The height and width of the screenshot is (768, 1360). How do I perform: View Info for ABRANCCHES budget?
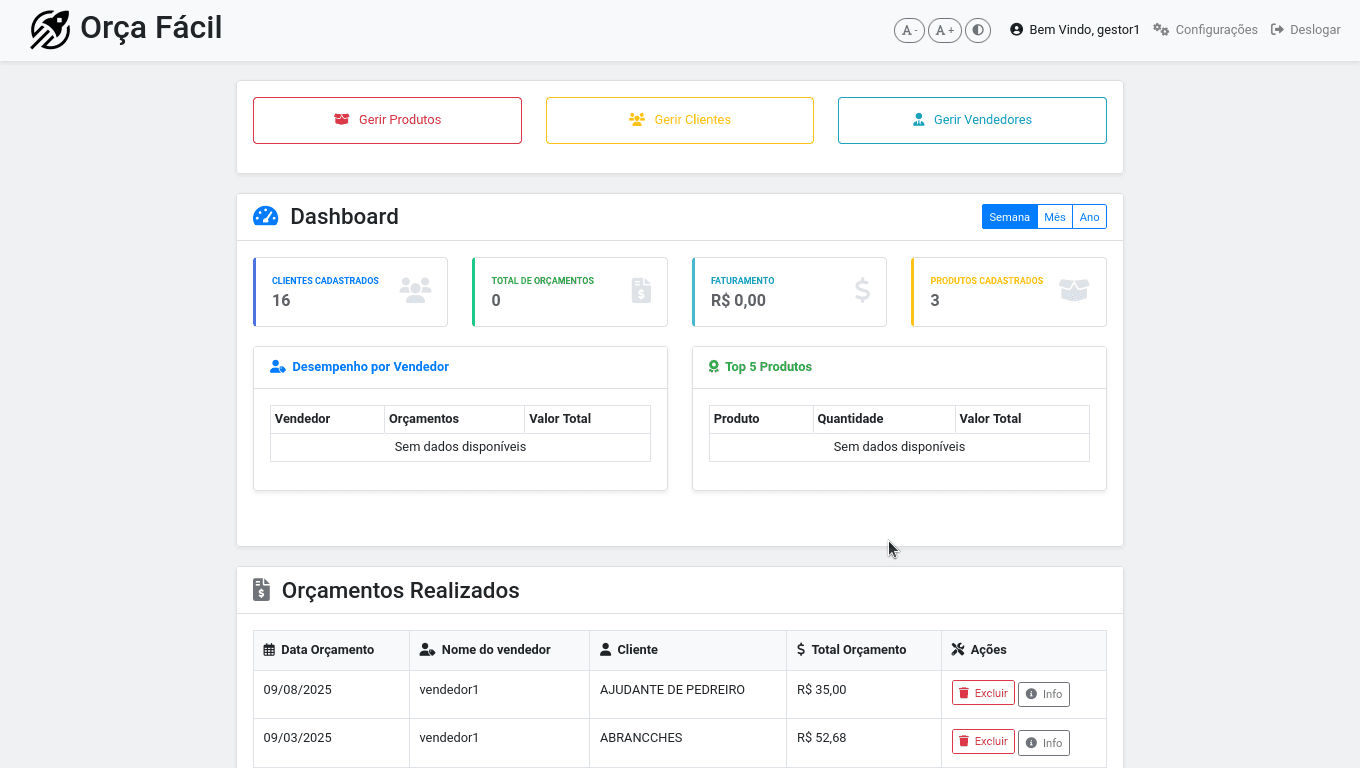1043,743
